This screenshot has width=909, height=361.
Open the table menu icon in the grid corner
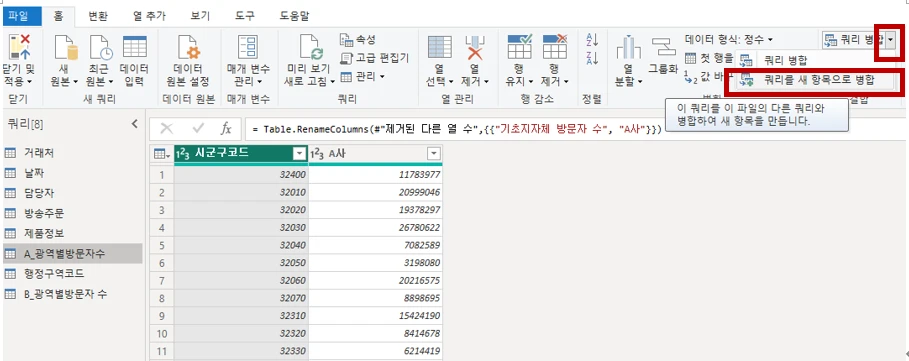tap(161, 154)
